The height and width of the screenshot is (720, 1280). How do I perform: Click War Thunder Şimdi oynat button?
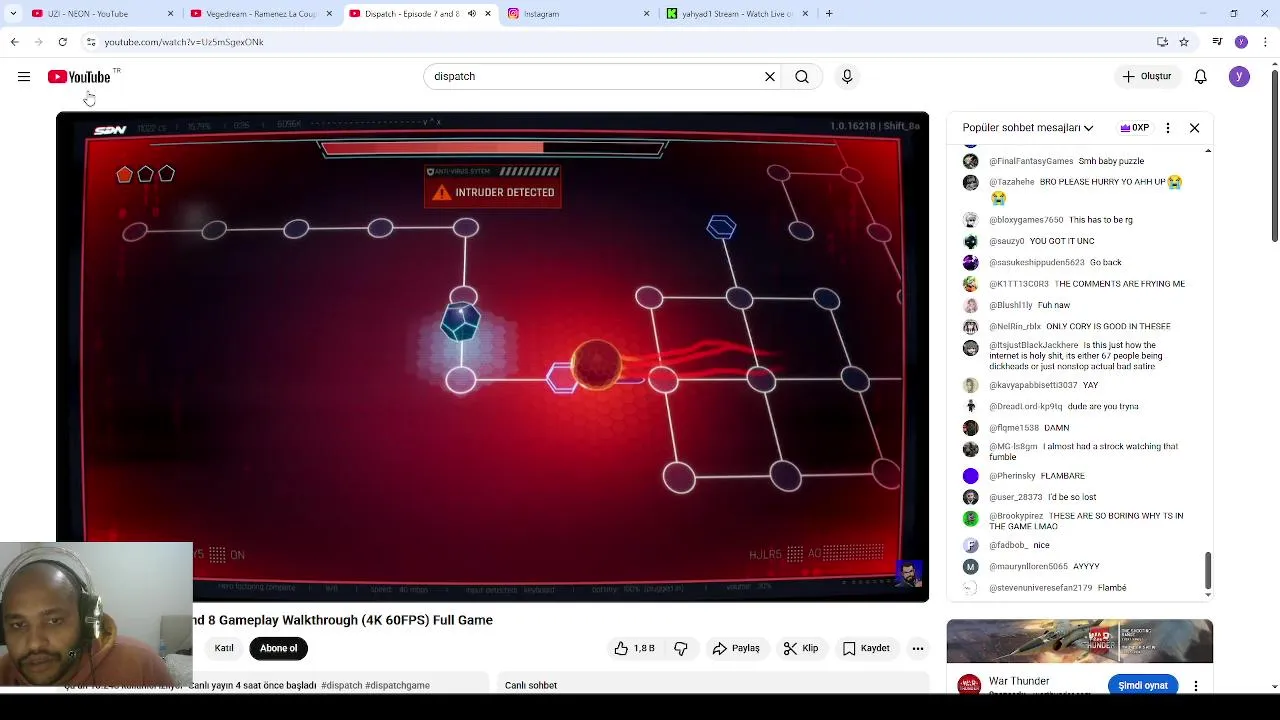coord(1143,685)
